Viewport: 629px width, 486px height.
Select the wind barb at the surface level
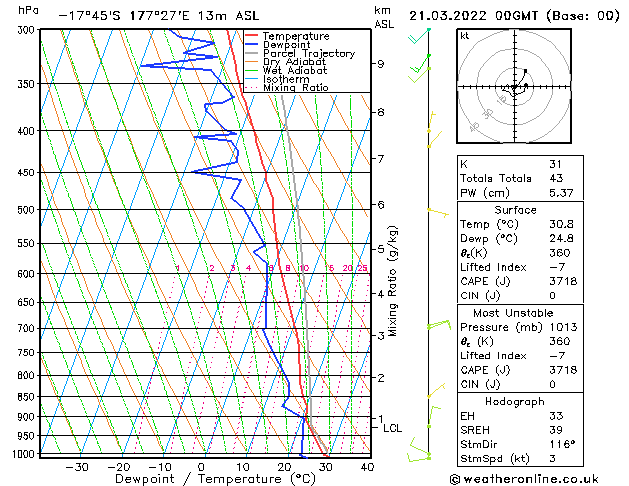(418, 453)
